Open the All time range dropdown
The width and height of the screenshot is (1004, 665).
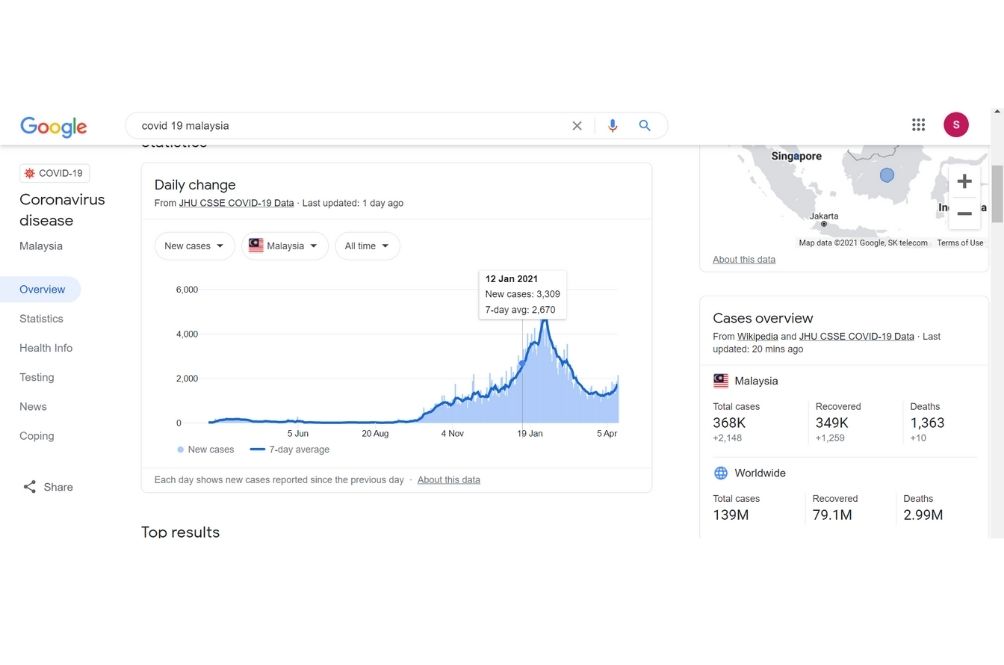[367, 246]
